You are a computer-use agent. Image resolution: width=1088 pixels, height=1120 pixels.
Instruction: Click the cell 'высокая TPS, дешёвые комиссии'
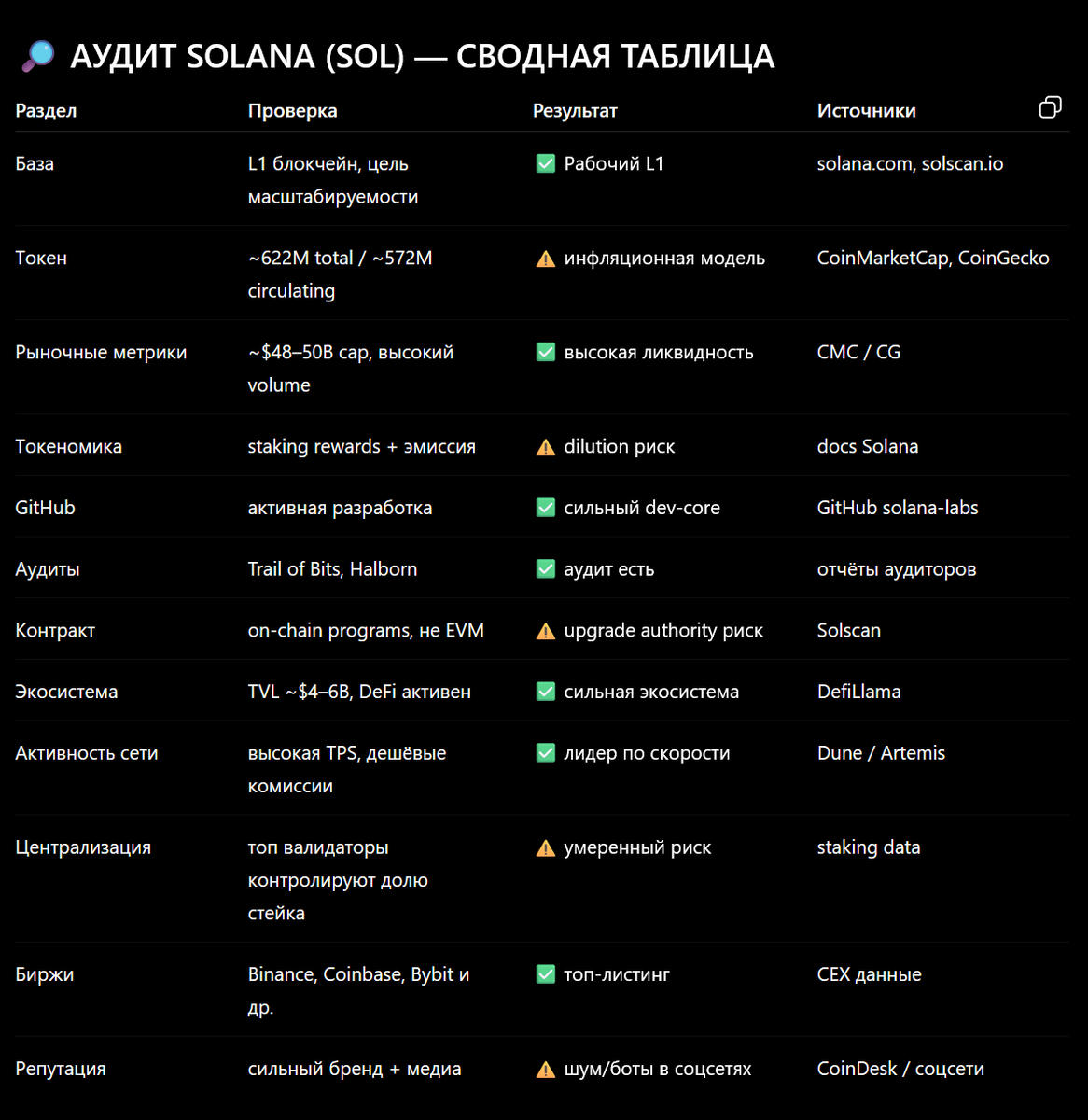click(347, 769)
